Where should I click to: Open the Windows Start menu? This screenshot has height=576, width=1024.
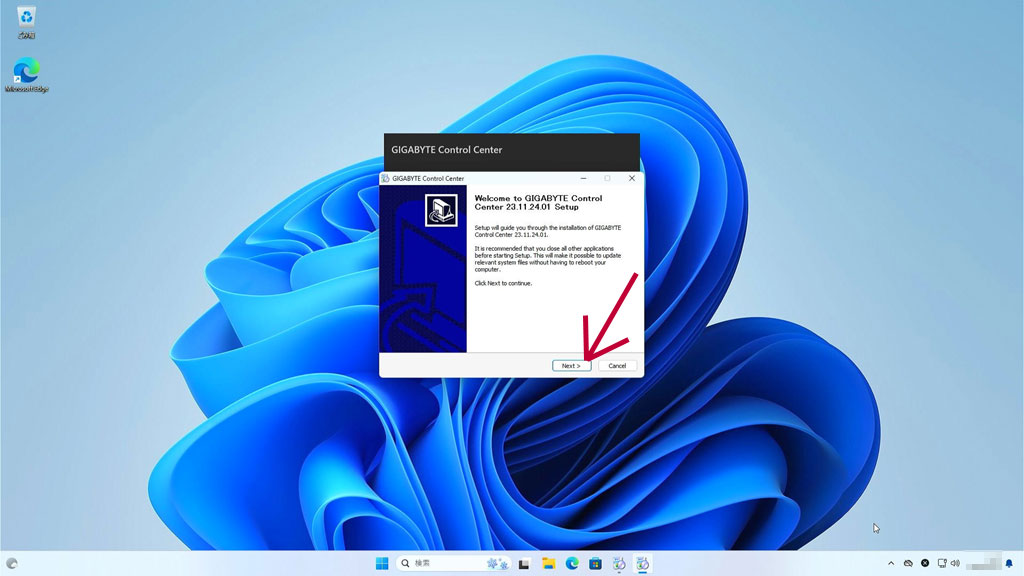[382, 564]
